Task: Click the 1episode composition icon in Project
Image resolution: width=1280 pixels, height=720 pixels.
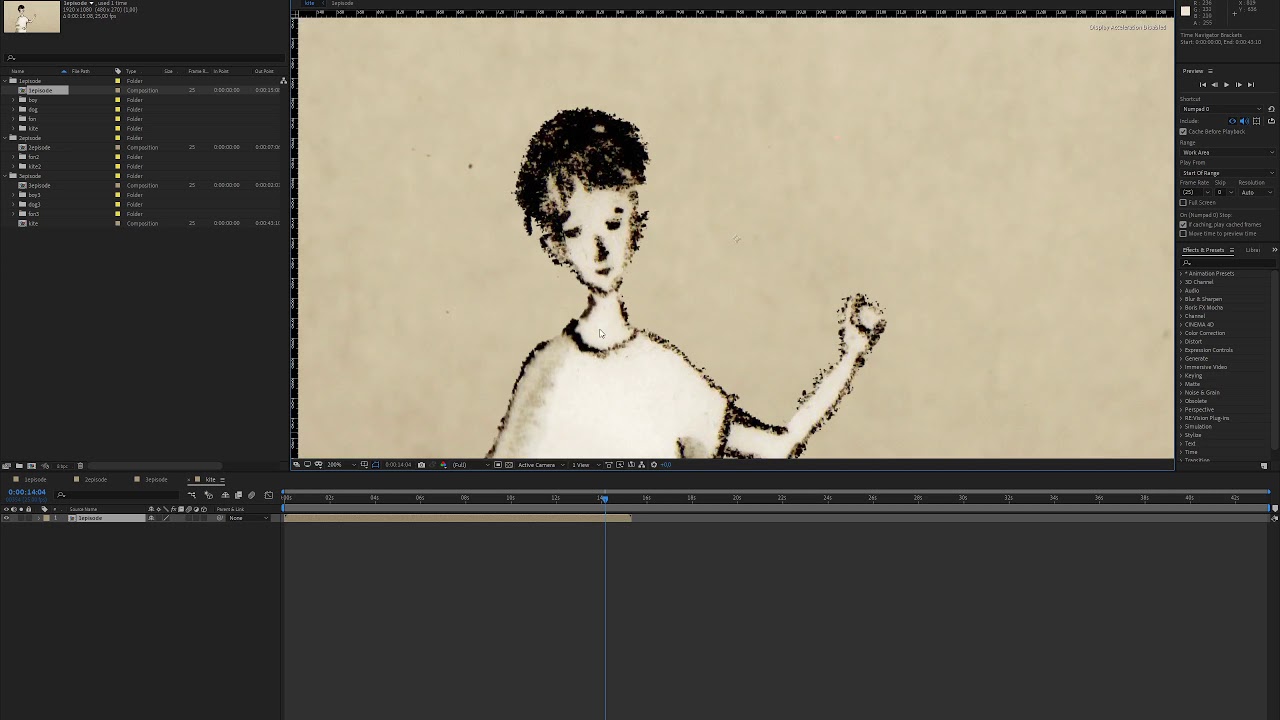Action: (x=22, y=90)
